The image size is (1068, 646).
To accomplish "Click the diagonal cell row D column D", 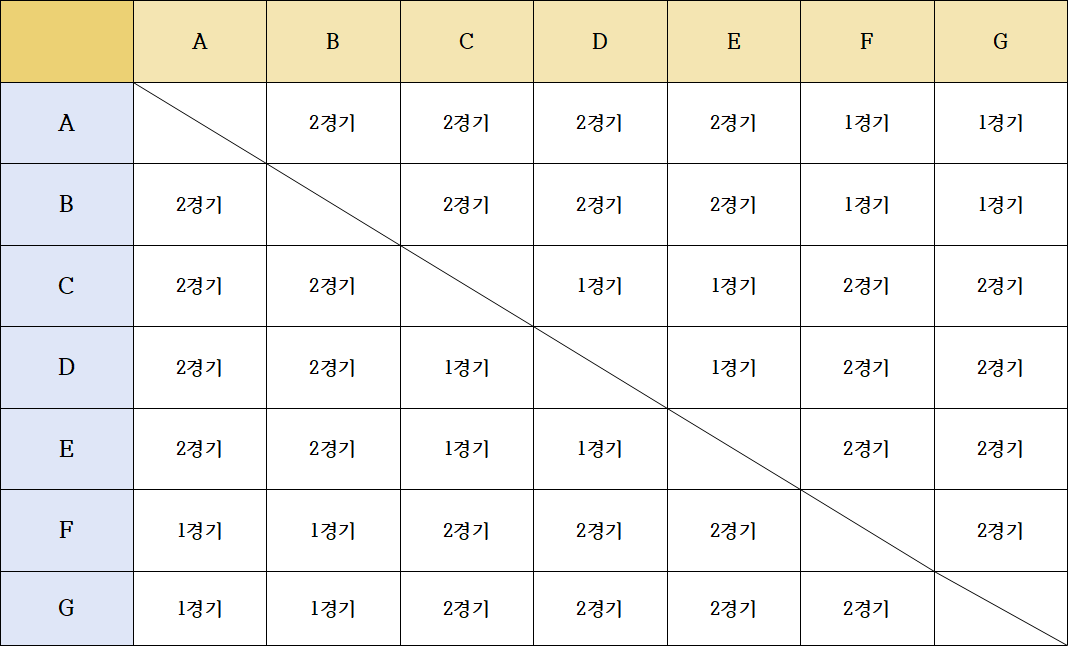I will point(600,368).
